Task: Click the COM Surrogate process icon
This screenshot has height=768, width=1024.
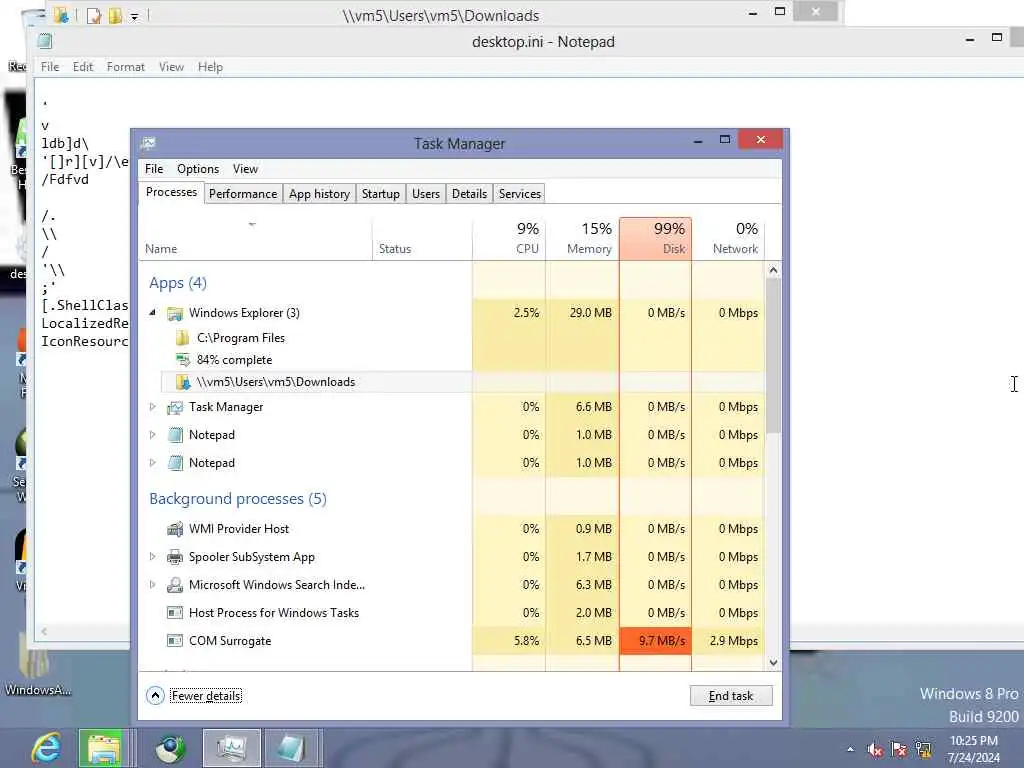Action: pyautogui.click(x=174, y=641)
